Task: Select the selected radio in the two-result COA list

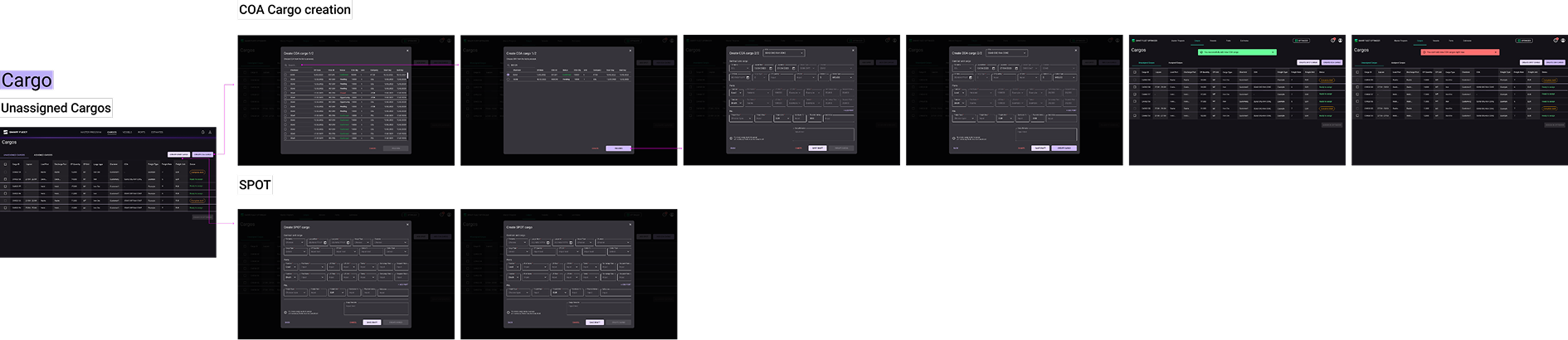Action: [x=508, y=75]
